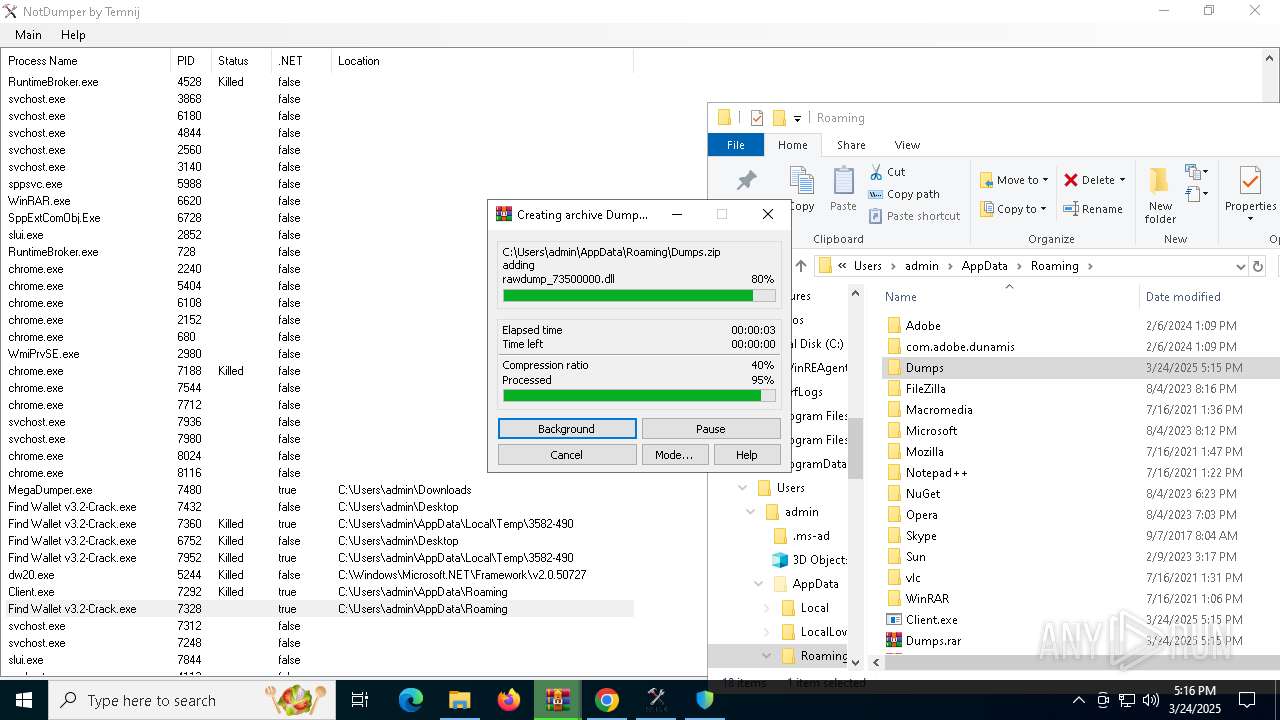Click Copy path in Explorer ribbon
The image size is (1280, 720).
[x=903, y=194]
